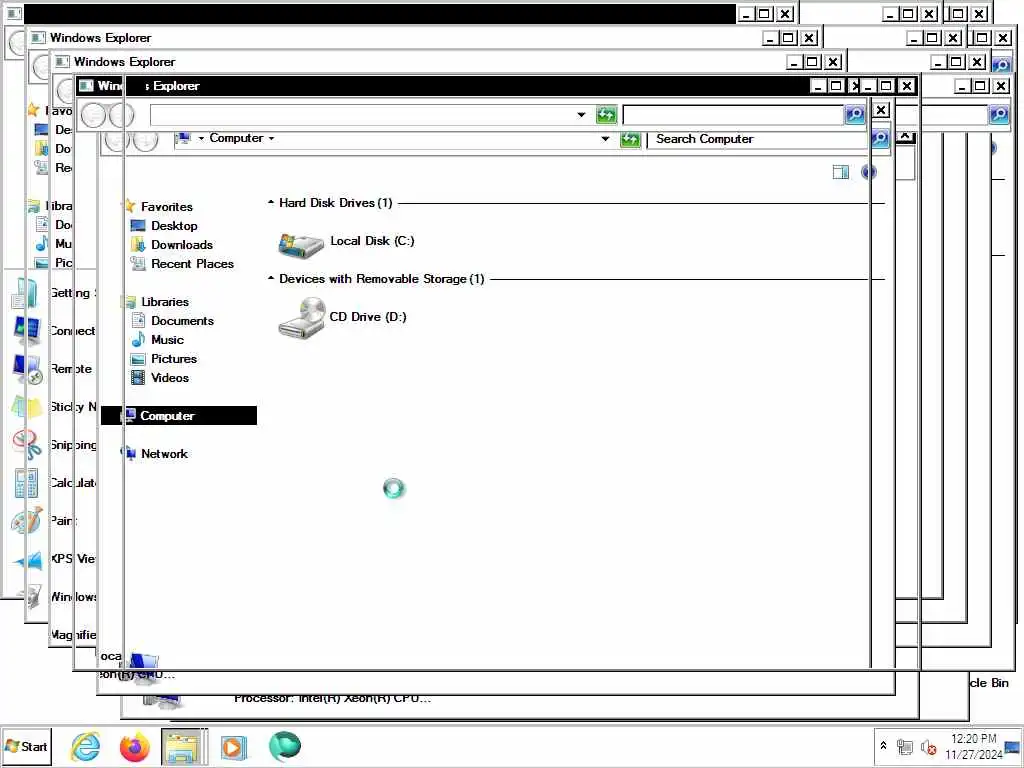Show hidden tray icons arrow

[x=884, y=745]
